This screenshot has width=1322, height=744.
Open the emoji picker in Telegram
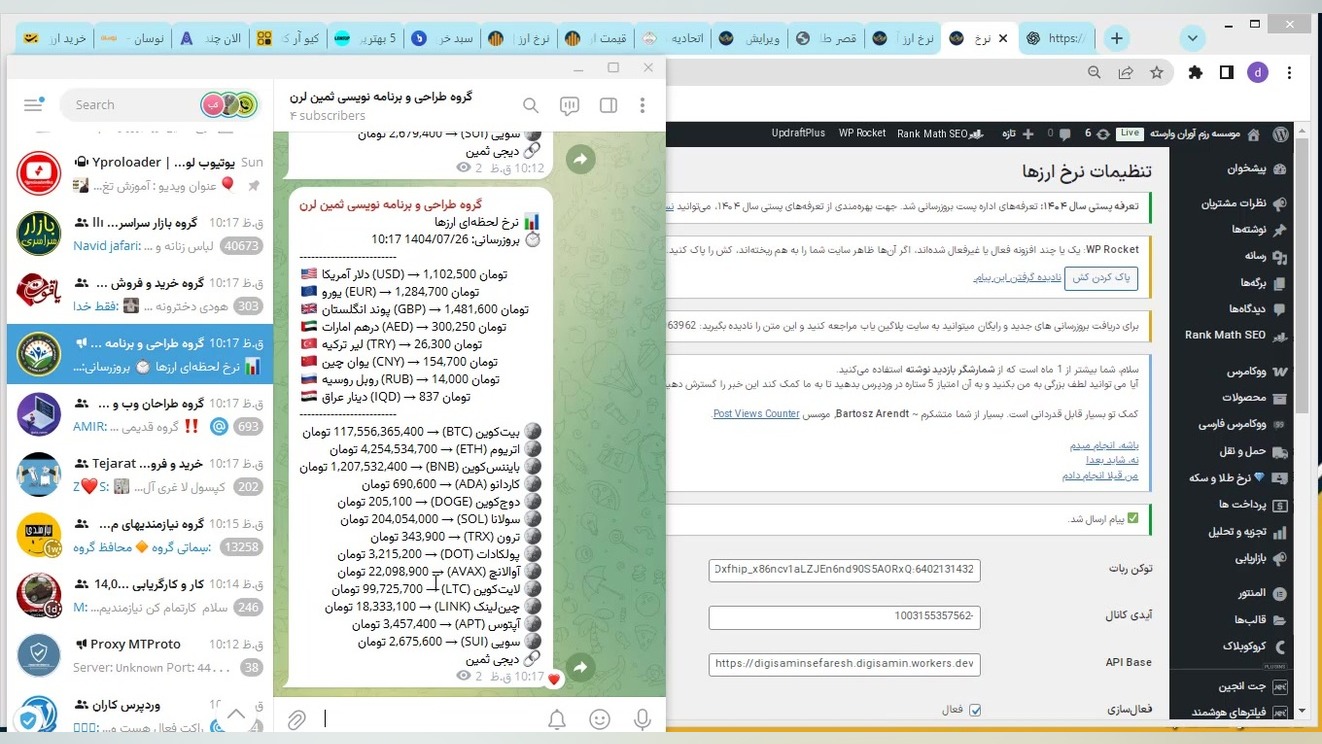coord(600,719)
